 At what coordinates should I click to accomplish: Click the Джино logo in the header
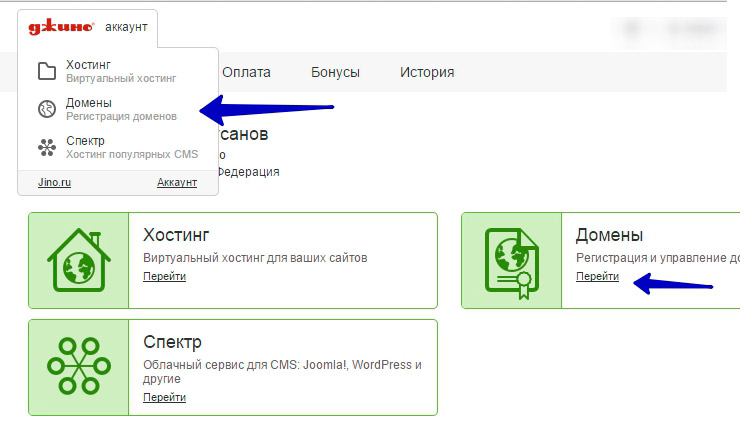61,27
